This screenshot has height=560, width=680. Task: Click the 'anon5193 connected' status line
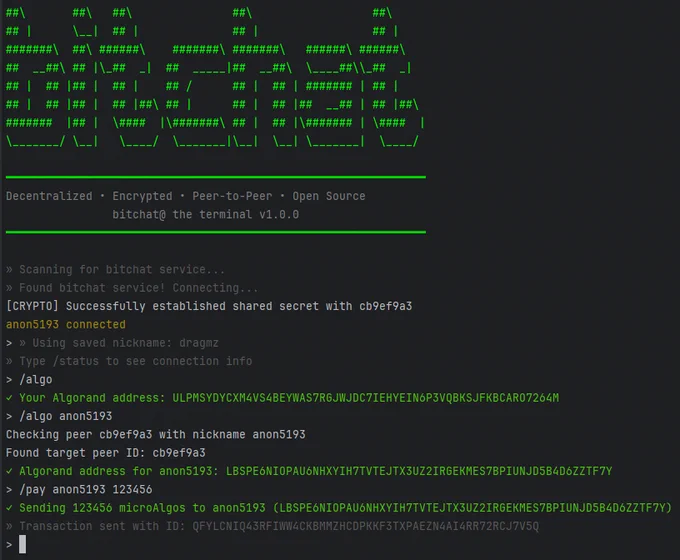66,324
